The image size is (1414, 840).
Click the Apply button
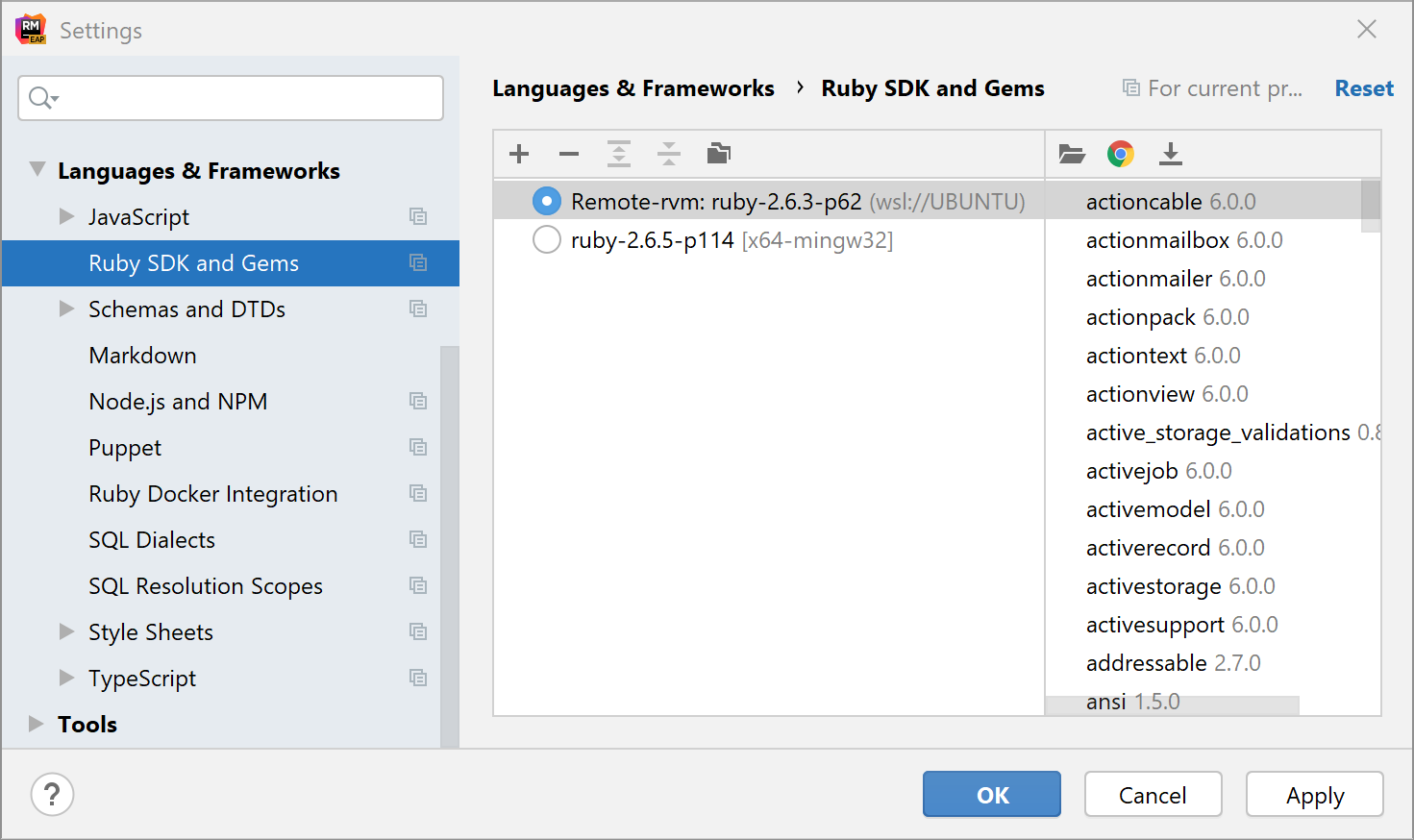1314,795
